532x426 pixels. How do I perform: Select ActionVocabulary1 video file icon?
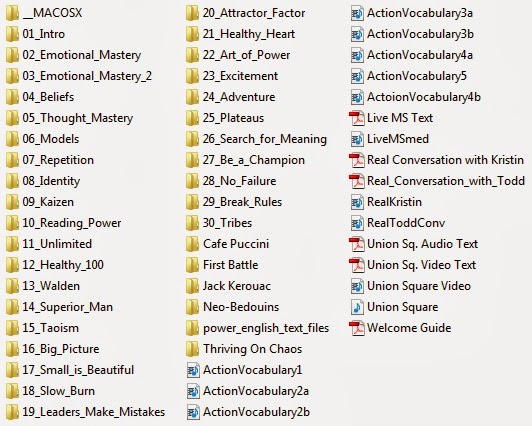pyautogui.click(x=193, y=370)
